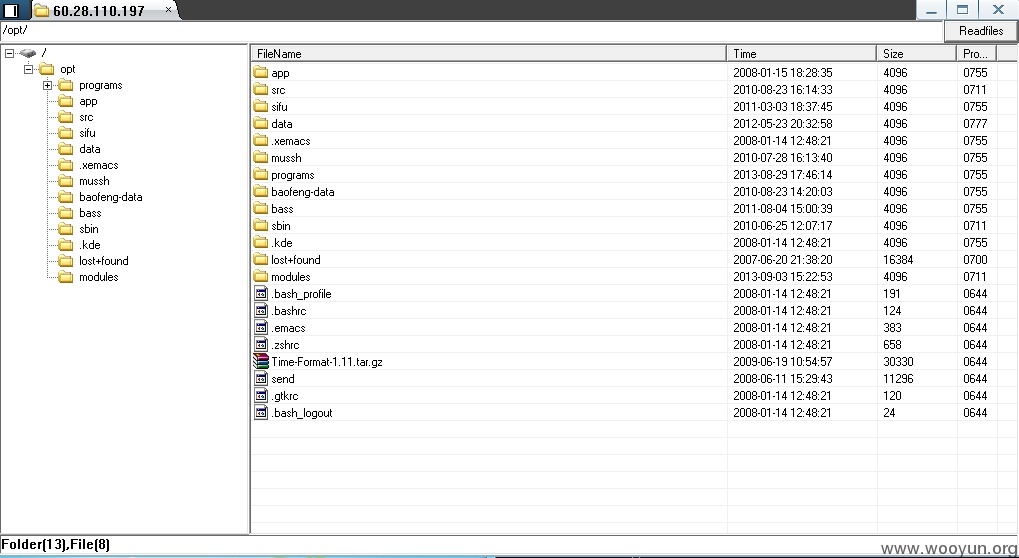Sort by the FileName column header
The width and height of the screenshot is (1019, 558).
[x=489, y=53]
